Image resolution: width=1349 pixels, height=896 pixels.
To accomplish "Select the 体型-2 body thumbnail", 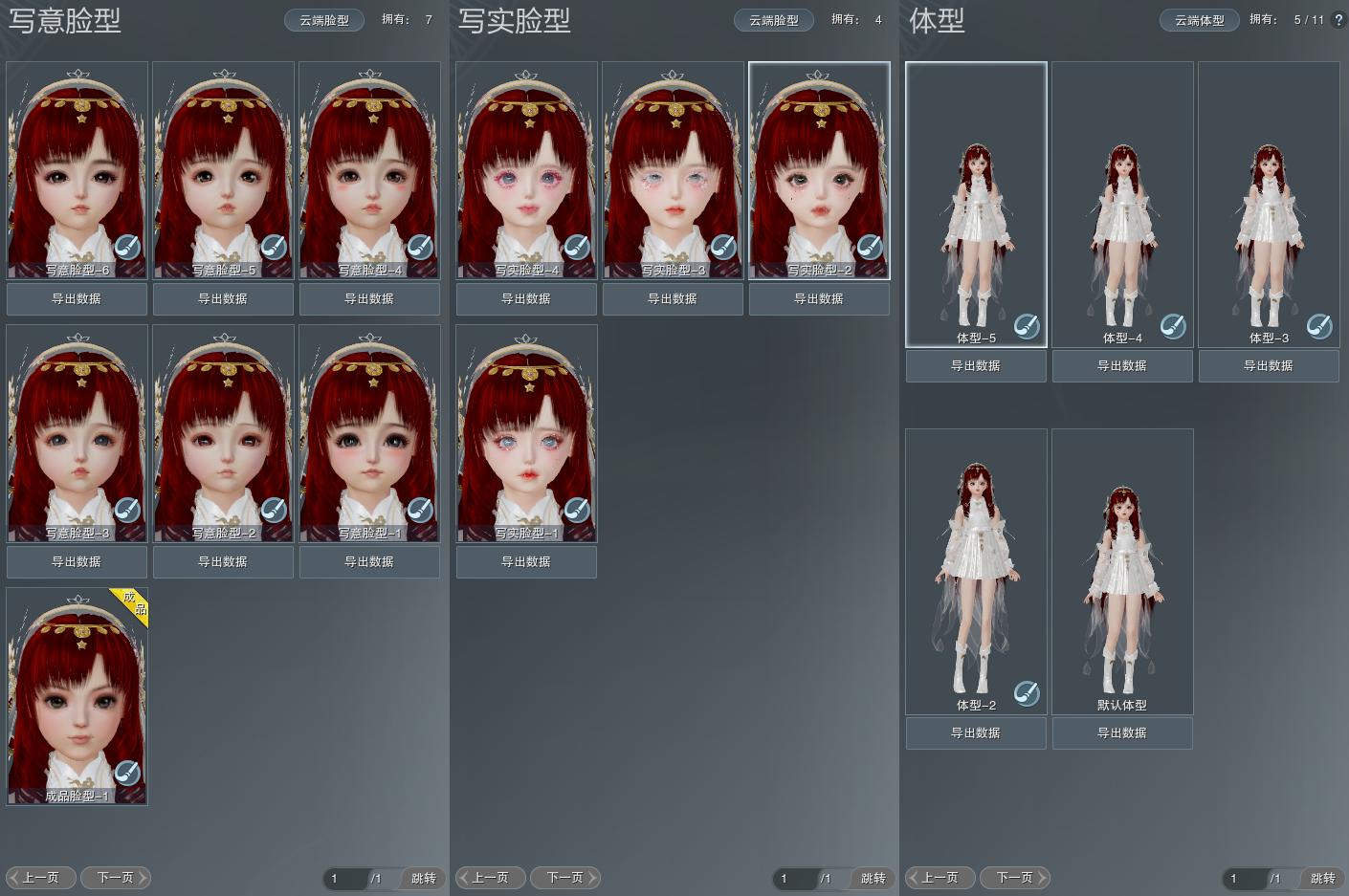I will coord(976,571).
